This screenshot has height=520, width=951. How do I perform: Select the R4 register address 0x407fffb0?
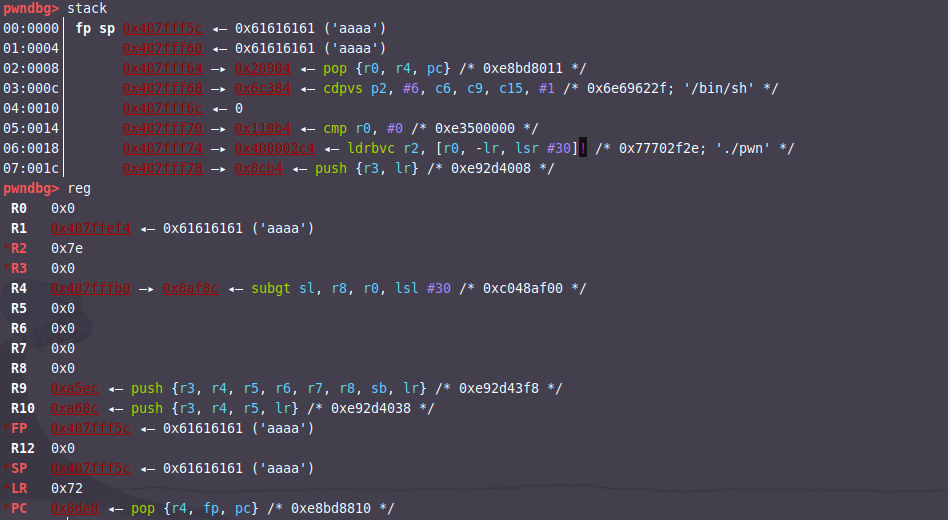(x=91, y=289)
